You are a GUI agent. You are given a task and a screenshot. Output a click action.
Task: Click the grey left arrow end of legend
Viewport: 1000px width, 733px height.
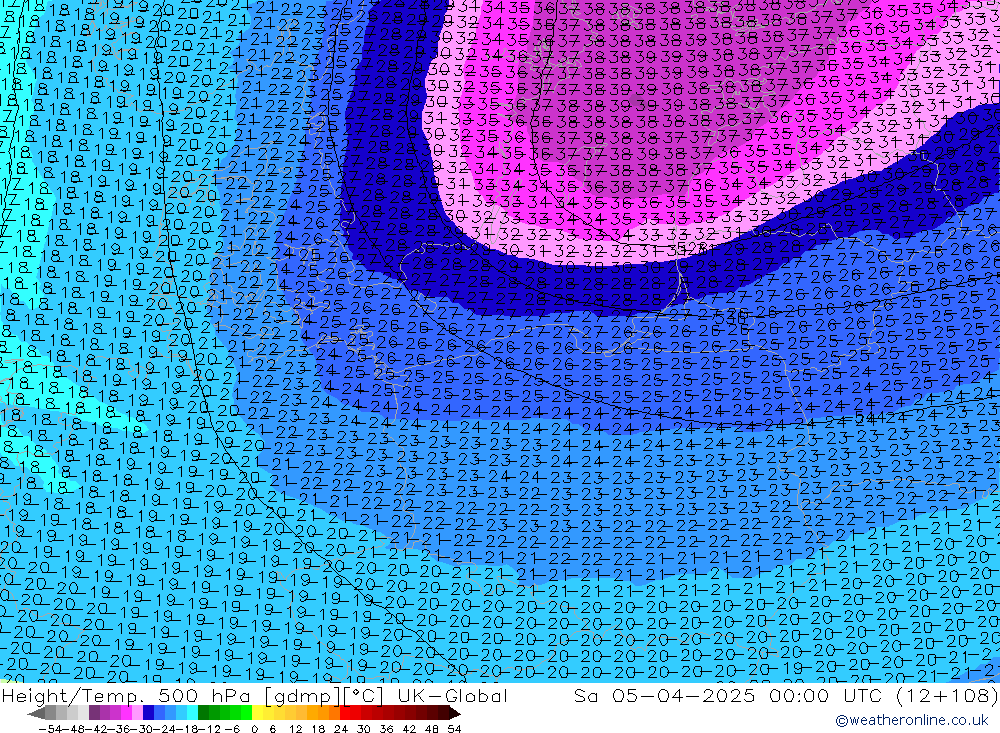pyautogui.click(x=36, y=713)
